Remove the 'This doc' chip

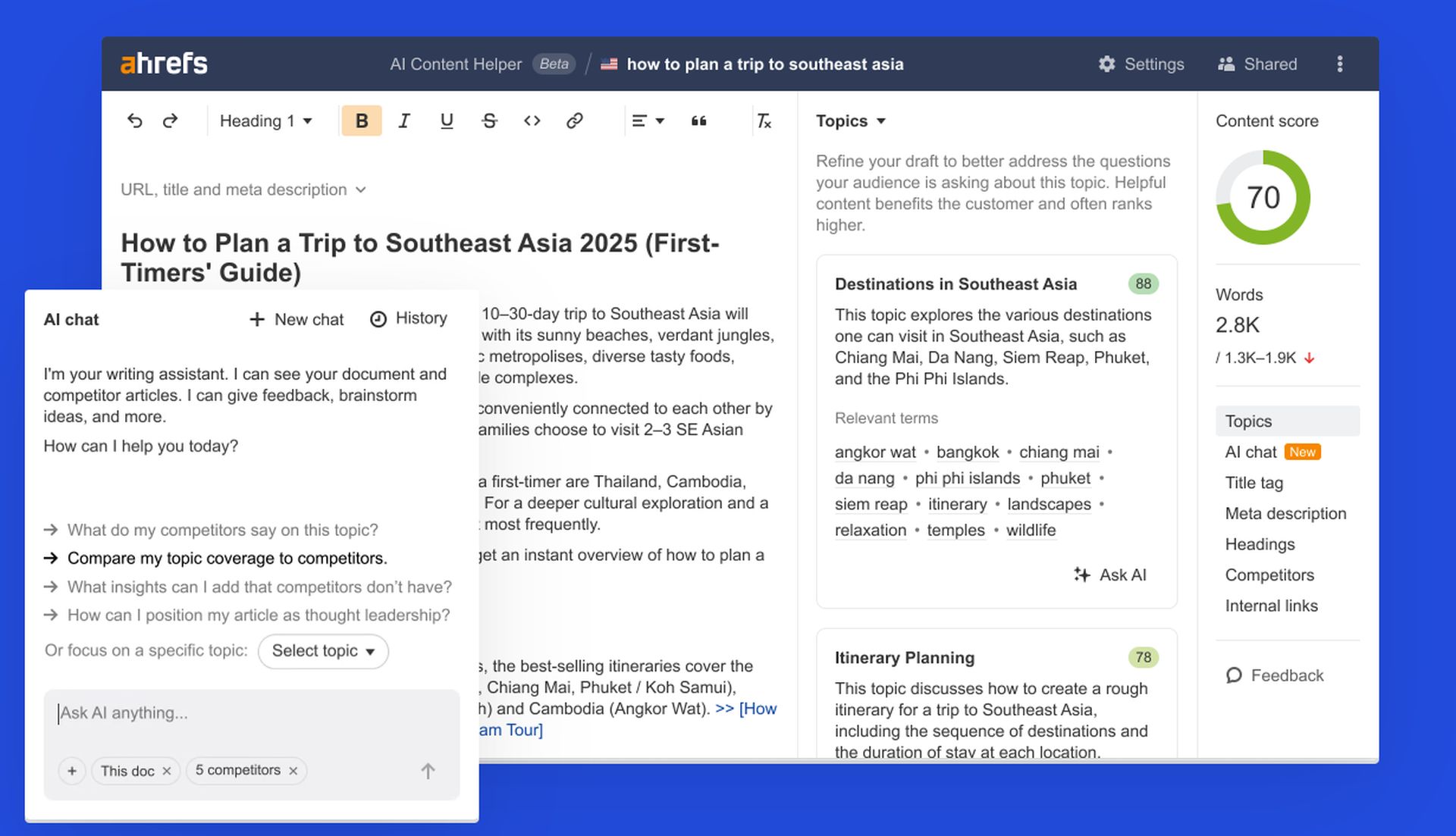(167, 771)
